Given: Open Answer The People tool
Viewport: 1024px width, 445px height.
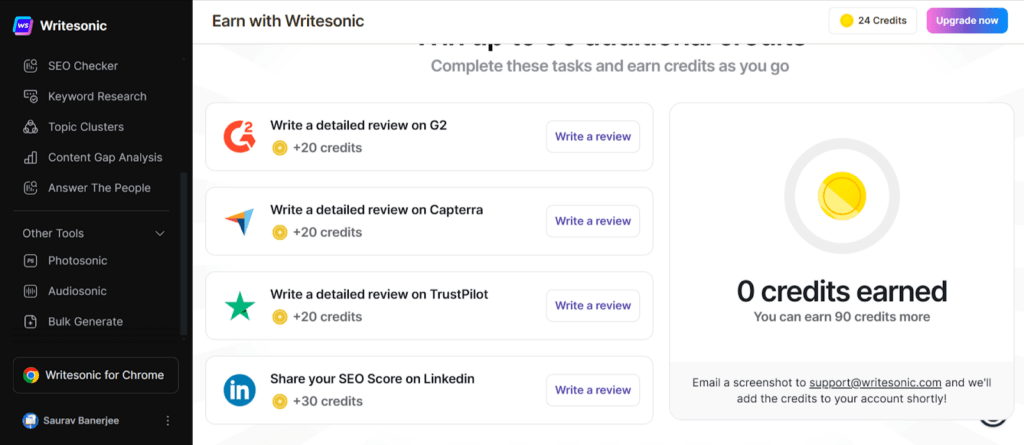Looking at the screenshot, I should pos(87,188).
